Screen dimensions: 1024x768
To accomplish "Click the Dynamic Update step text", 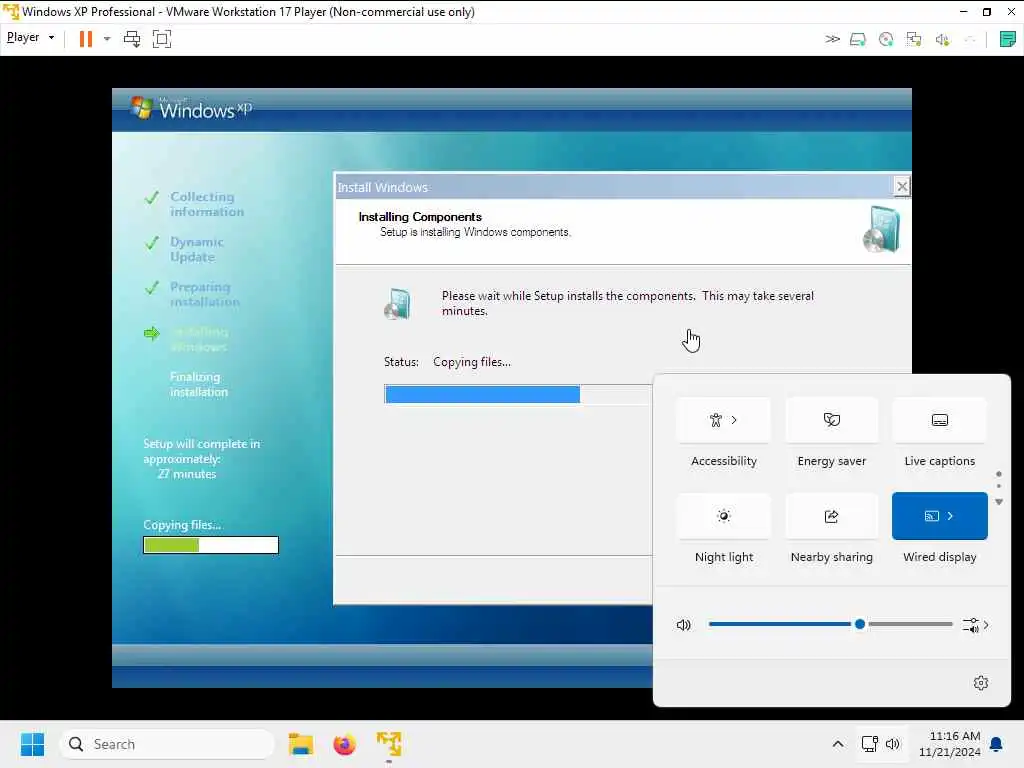I will [197, 249].
